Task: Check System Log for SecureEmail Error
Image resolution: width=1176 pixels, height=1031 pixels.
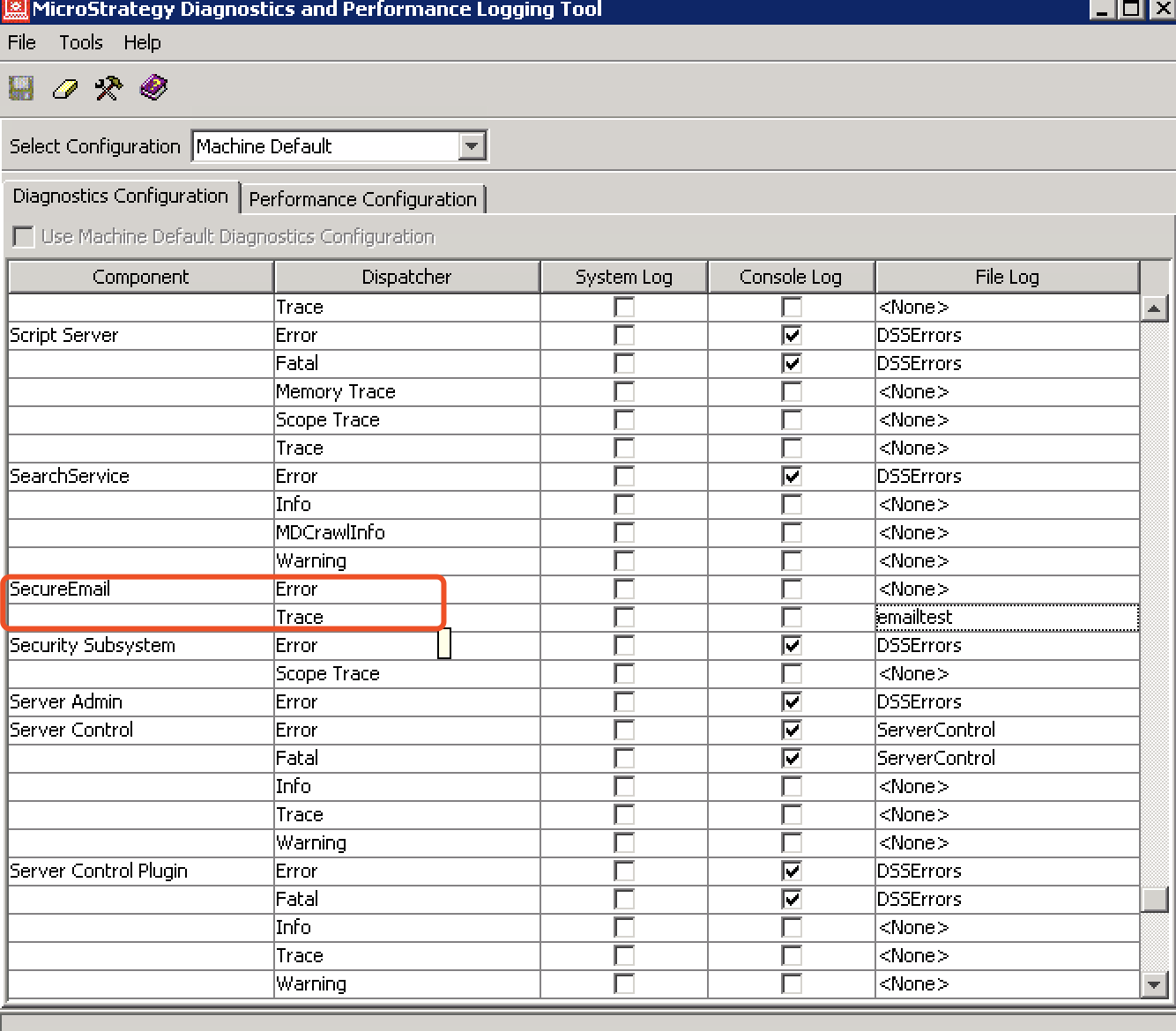Action: [x=624, y=589]
